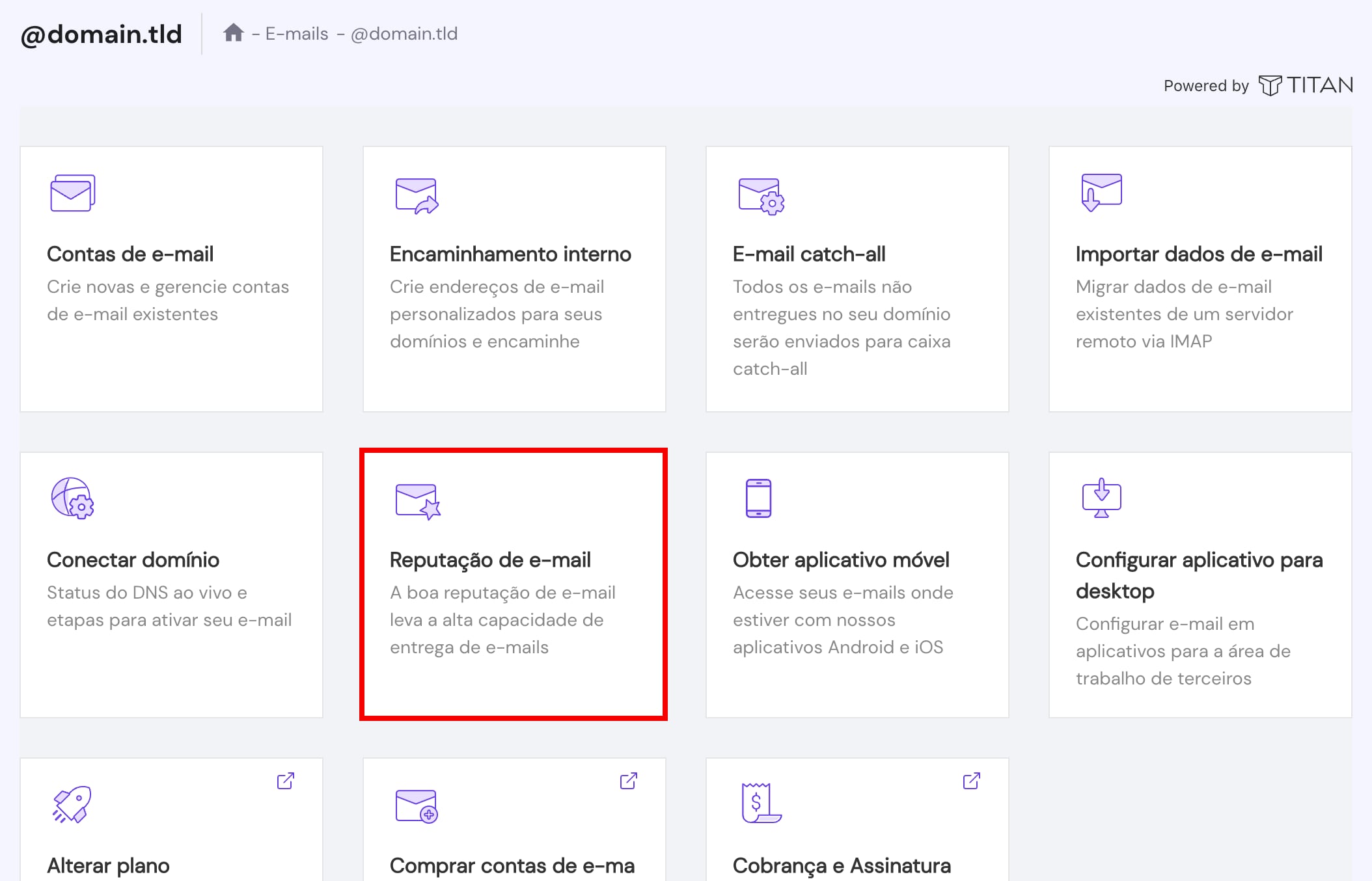Screen dimensions: 1372x881
Task: Click the Contas de e-mail envelope icon
Action: tap(72, 193)
